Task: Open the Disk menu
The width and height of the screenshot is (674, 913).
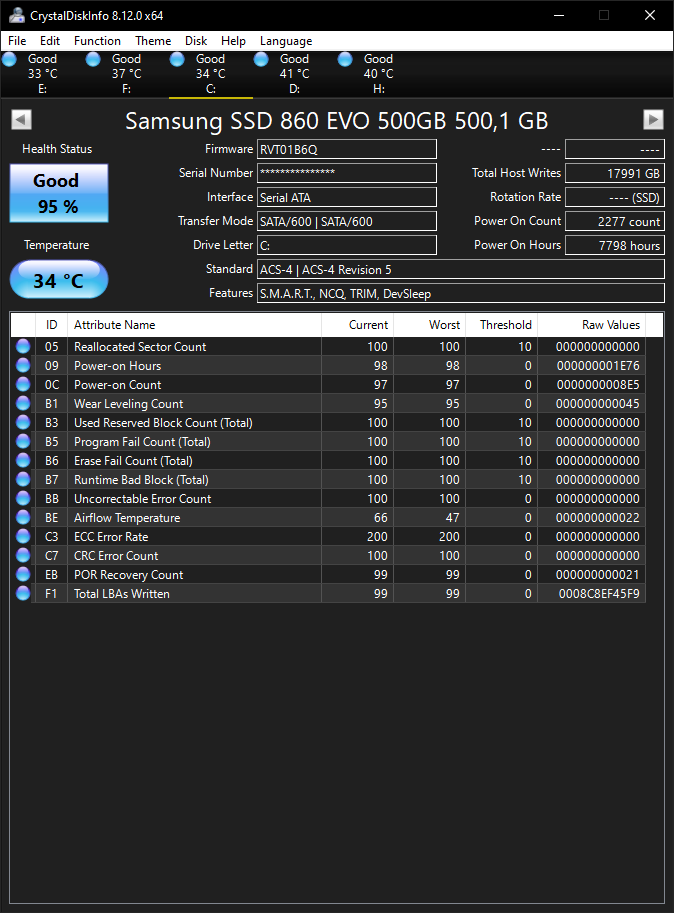Action: pyautogui.click(x=196, y=41)
